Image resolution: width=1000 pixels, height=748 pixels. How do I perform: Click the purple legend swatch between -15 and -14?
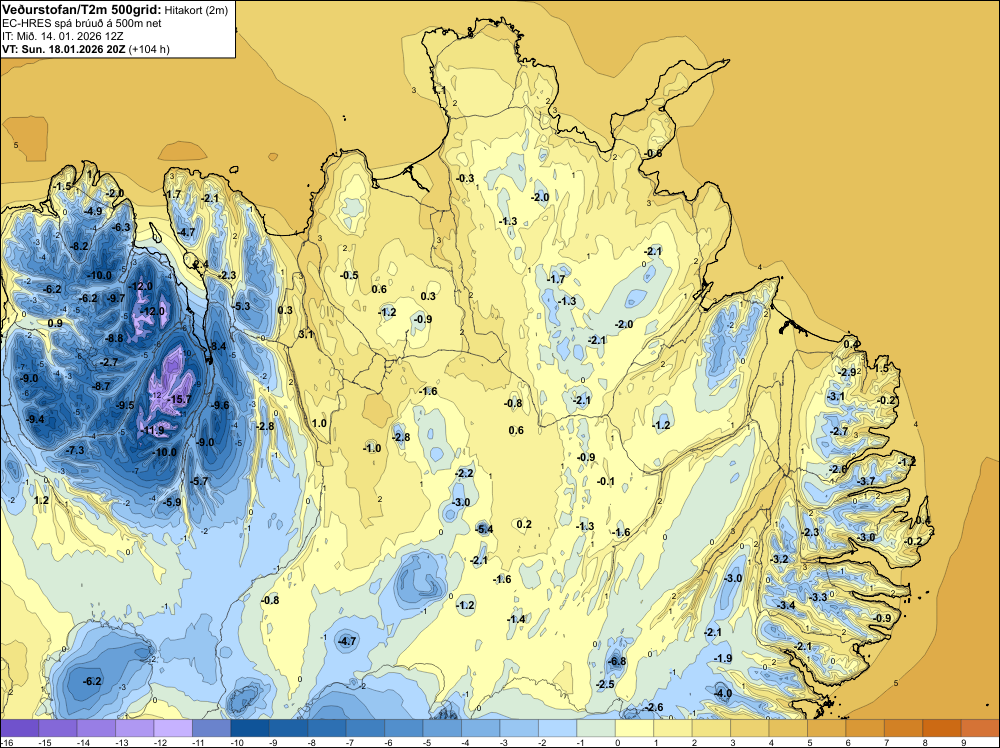coord(58,728)
